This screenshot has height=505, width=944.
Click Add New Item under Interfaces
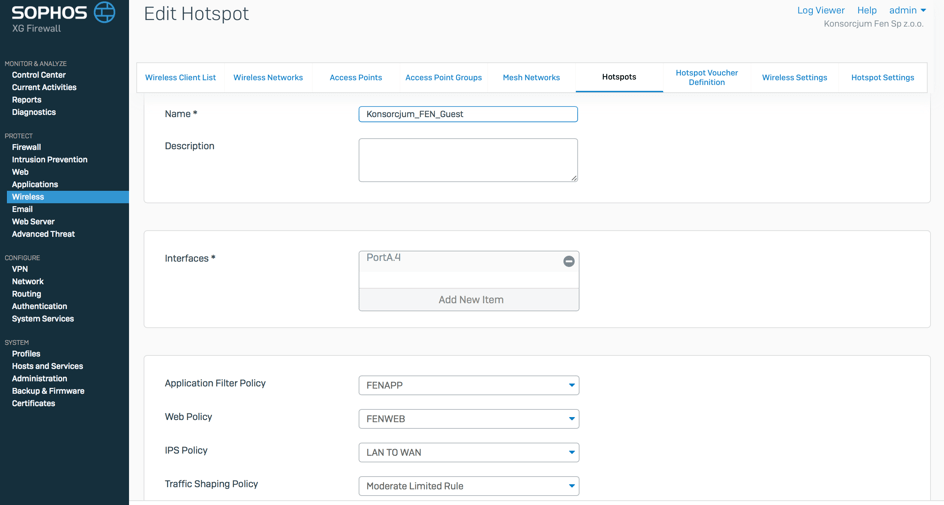coord(469,300)
